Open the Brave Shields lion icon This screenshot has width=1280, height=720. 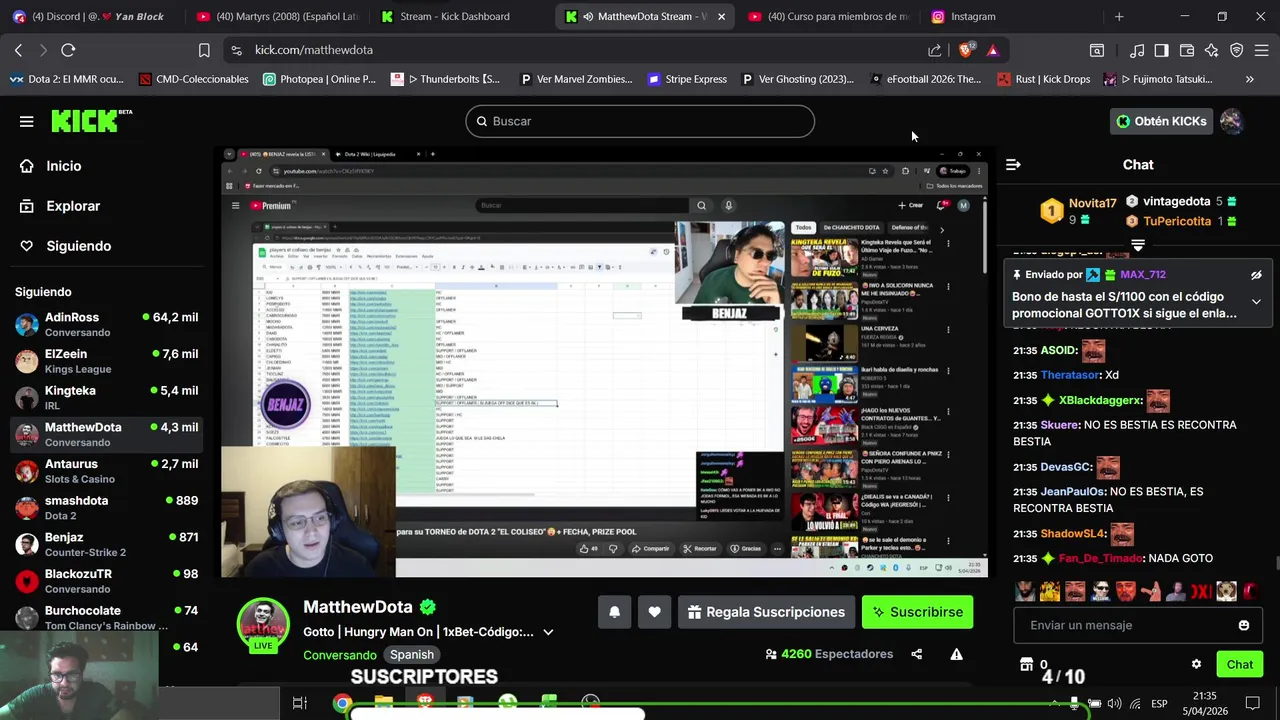pyautogui.click(x=966, y=50)
